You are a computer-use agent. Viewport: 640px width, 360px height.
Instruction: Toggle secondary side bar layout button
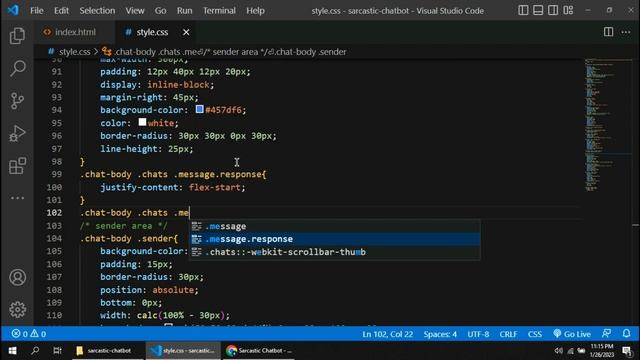point(553,10)
